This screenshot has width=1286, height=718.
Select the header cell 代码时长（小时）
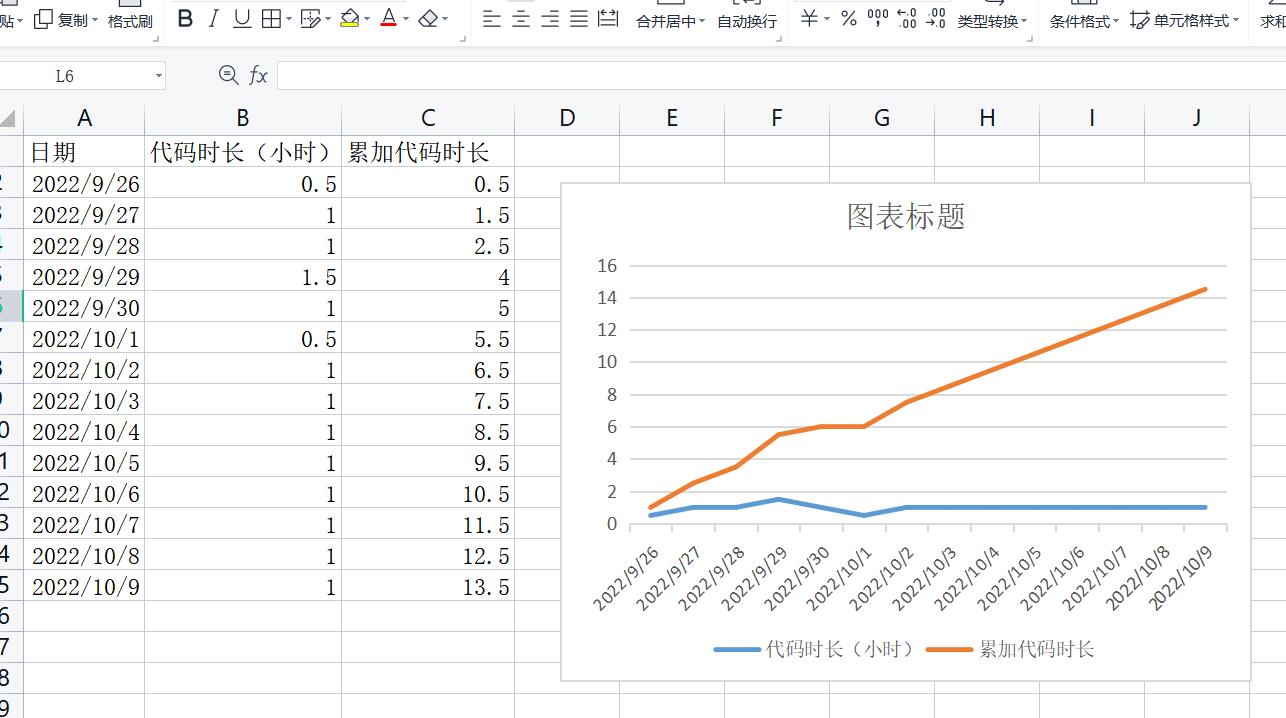243,152
